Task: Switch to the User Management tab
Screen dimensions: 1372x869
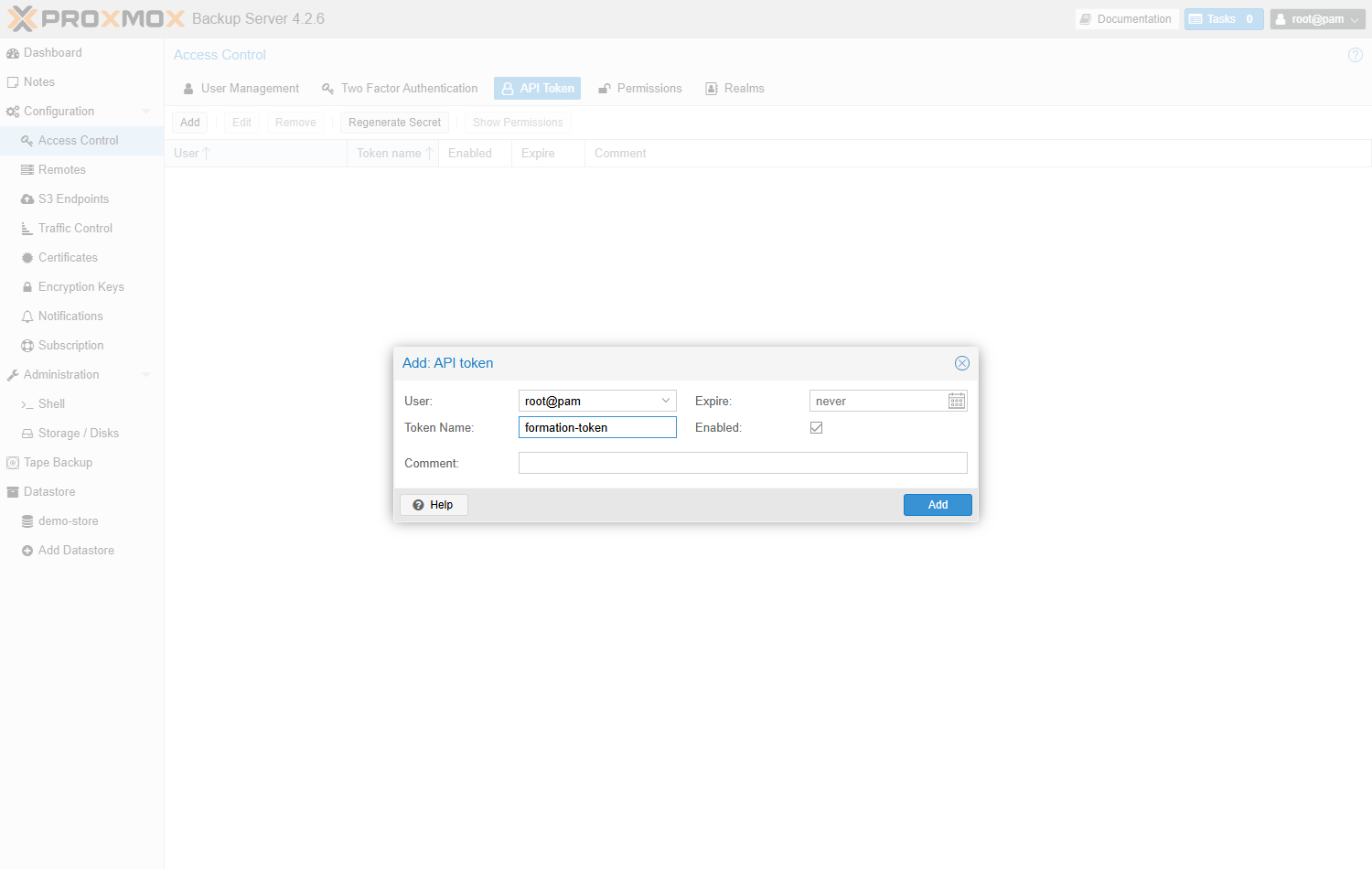Action: (241, 89)
